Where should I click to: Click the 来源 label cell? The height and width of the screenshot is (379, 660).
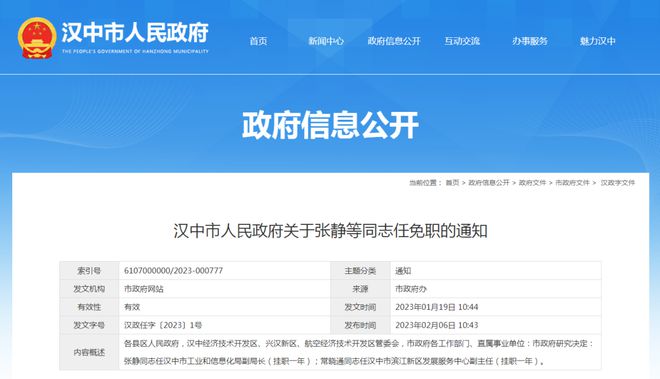click(x=360, y=289)
